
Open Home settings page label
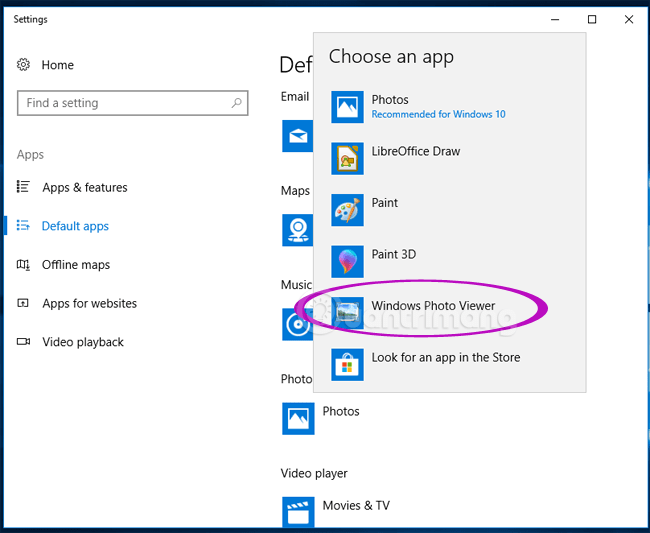(58, 65)
